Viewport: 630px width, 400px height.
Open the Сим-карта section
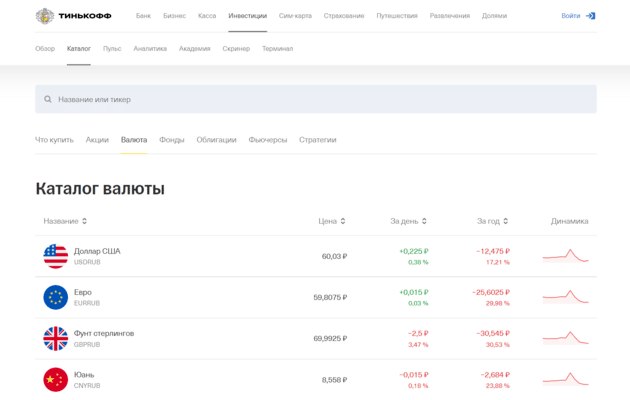pyautogui.click(x=295, y=16)
